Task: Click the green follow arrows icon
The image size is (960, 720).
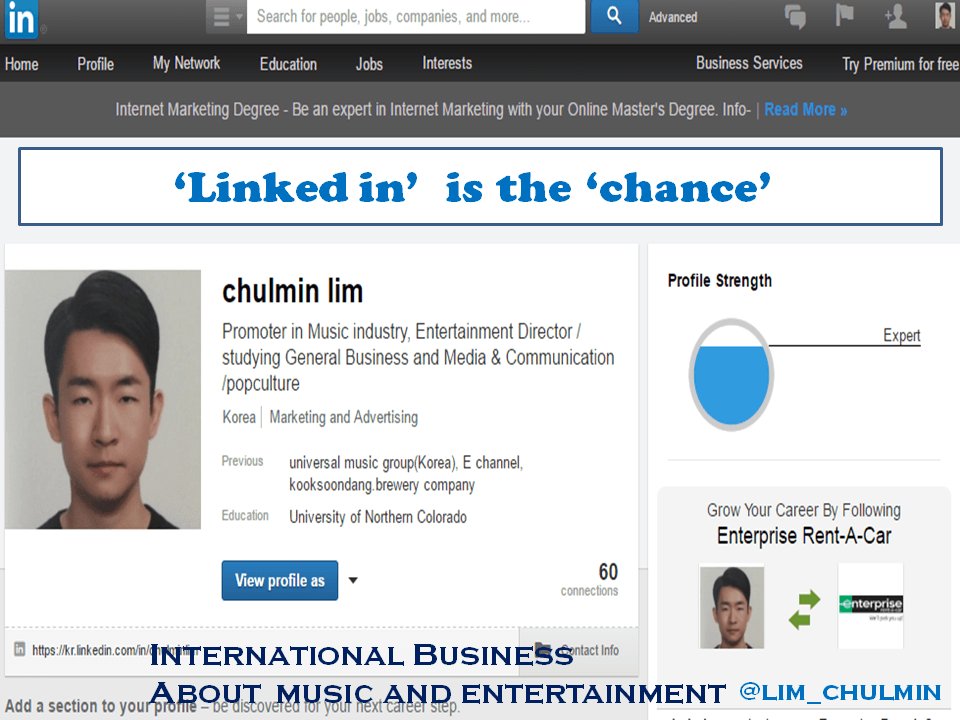Action: tap(804, 609)
